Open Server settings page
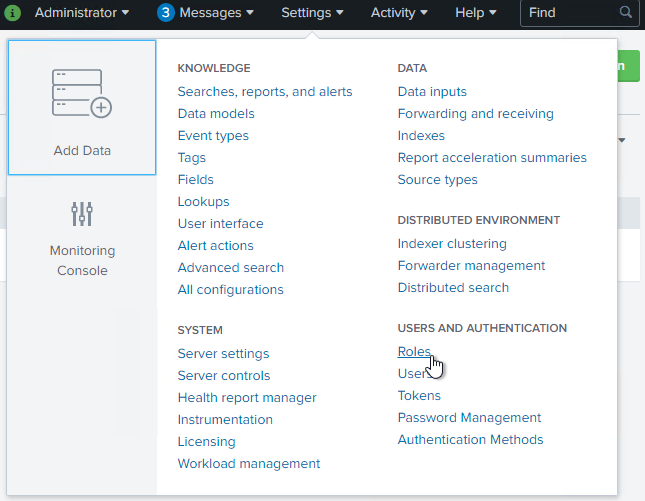Screen dimensions: 645x501 pos(223,354)
